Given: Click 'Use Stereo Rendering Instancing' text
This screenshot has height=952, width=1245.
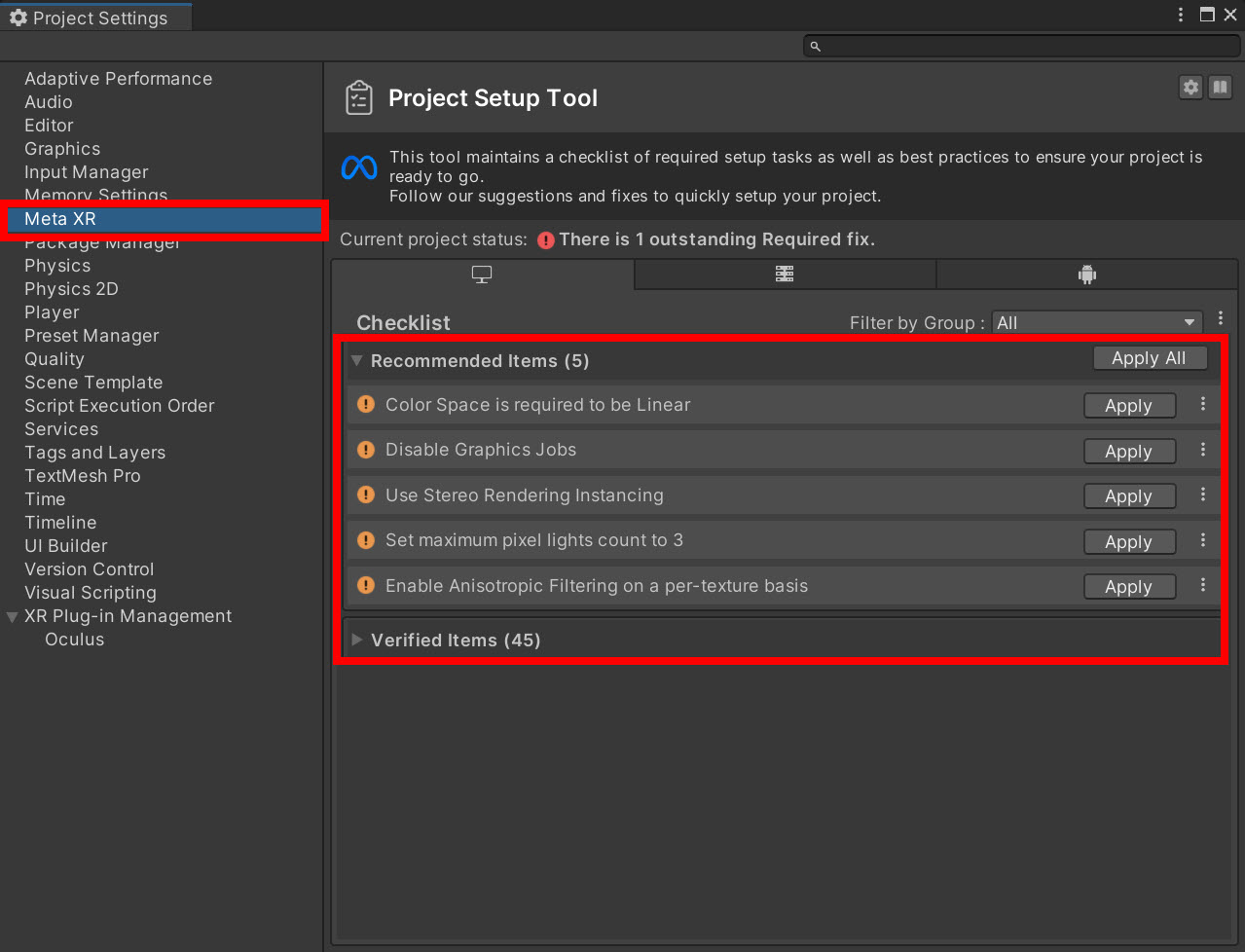Looking at the screenshot, I should point(525,495).
